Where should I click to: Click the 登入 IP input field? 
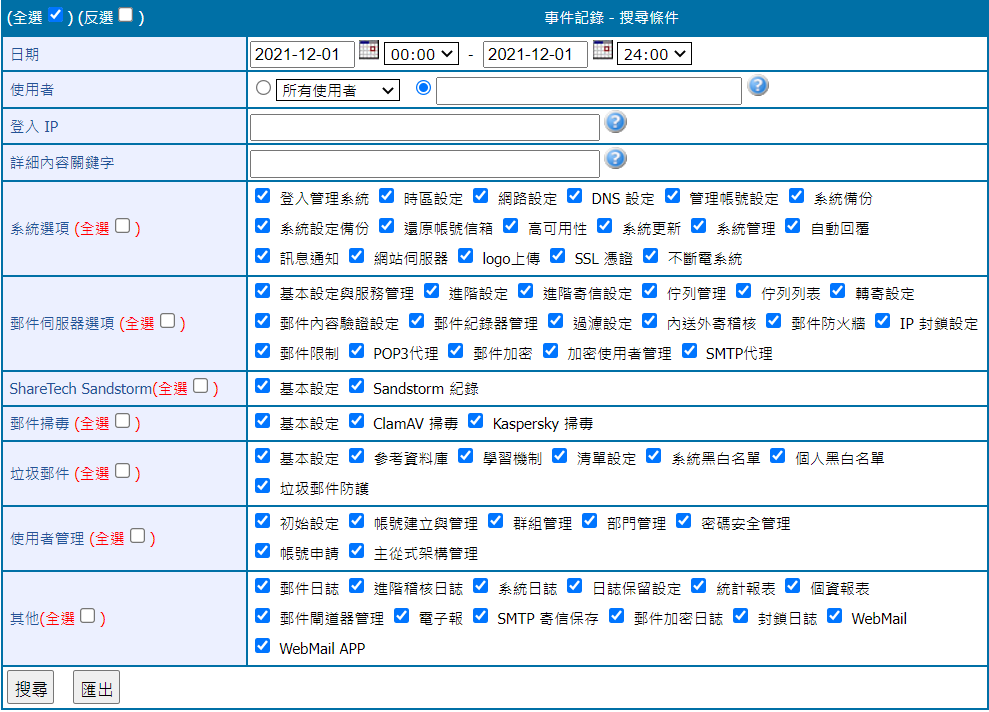click(x=424, y=127)
